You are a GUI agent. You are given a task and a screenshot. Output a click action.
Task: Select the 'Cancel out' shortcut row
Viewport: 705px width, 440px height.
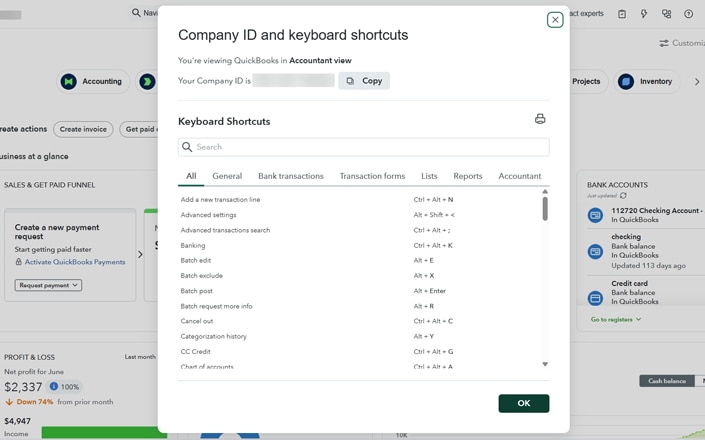[360, 321]
